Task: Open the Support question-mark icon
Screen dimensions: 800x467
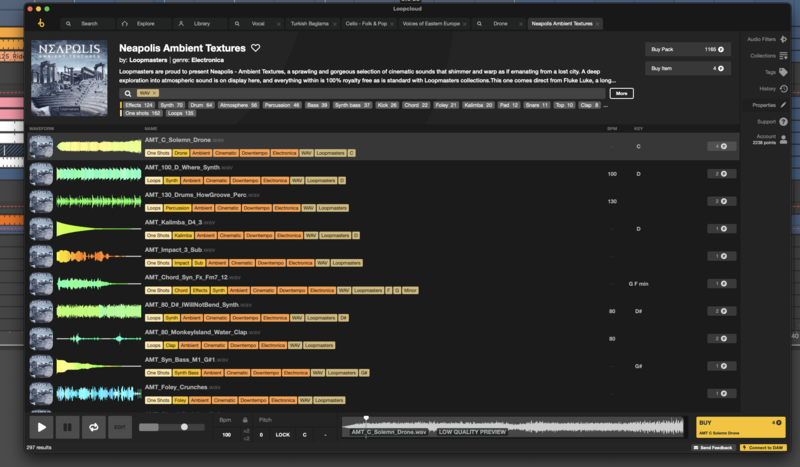Action: click(x=783, y=121)
